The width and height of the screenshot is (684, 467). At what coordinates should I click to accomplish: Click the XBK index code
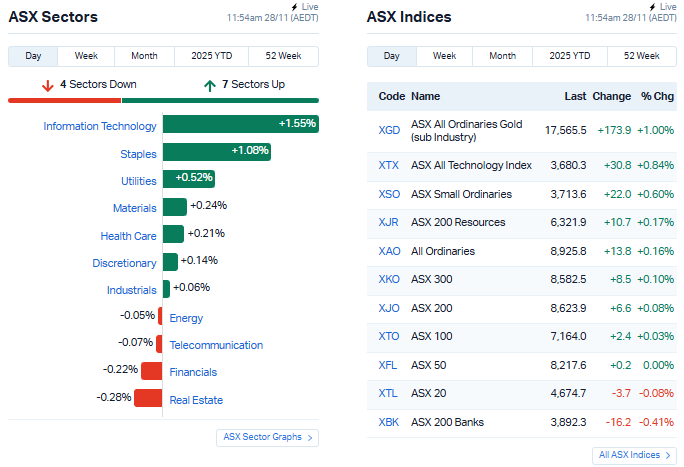[389, 422]
